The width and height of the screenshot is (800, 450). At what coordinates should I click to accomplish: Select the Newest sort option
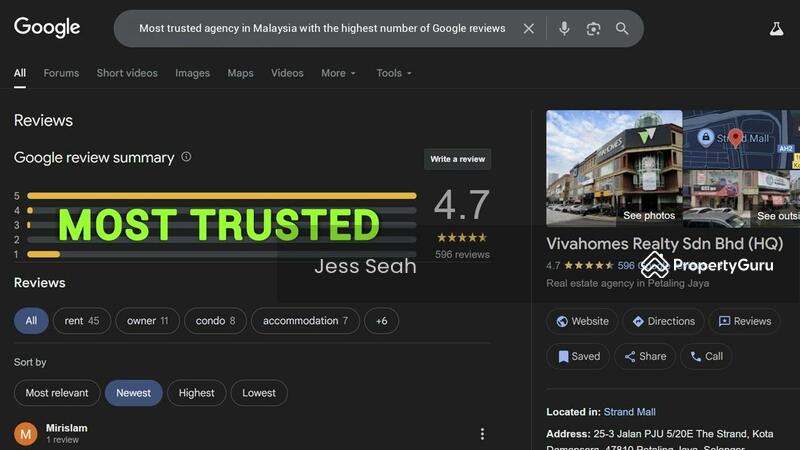[x=133, y=393]
